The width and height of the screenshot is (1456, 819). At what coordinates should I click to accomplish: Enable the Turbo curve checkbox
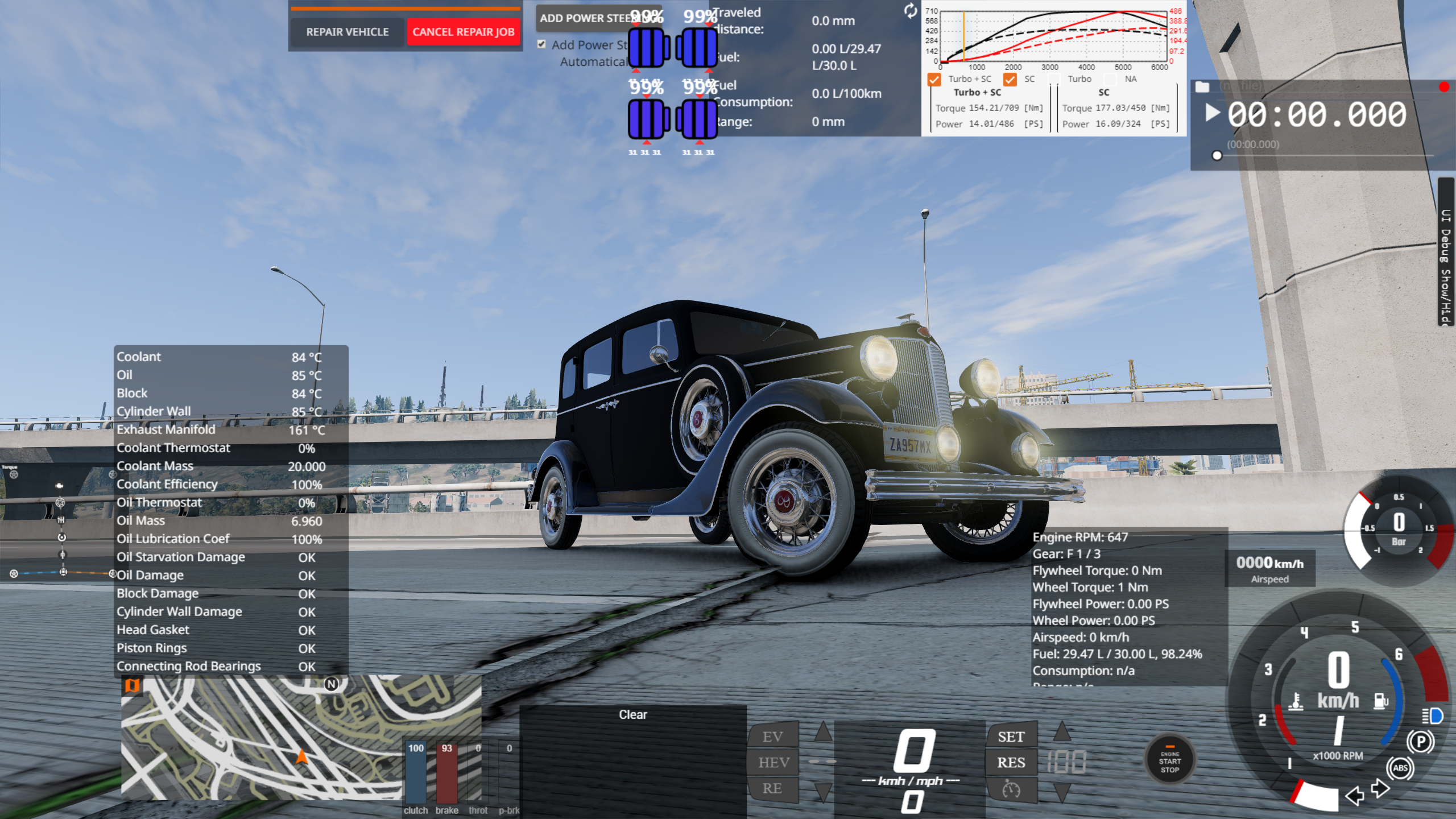coord(1054,79)
